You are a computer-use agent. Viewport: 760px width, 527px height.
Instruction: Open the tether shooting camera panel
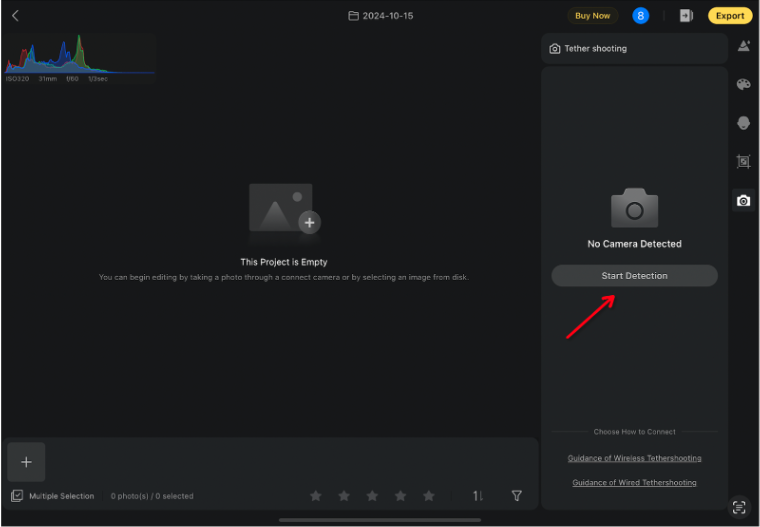pyautogui.click(x=743, y=200)
